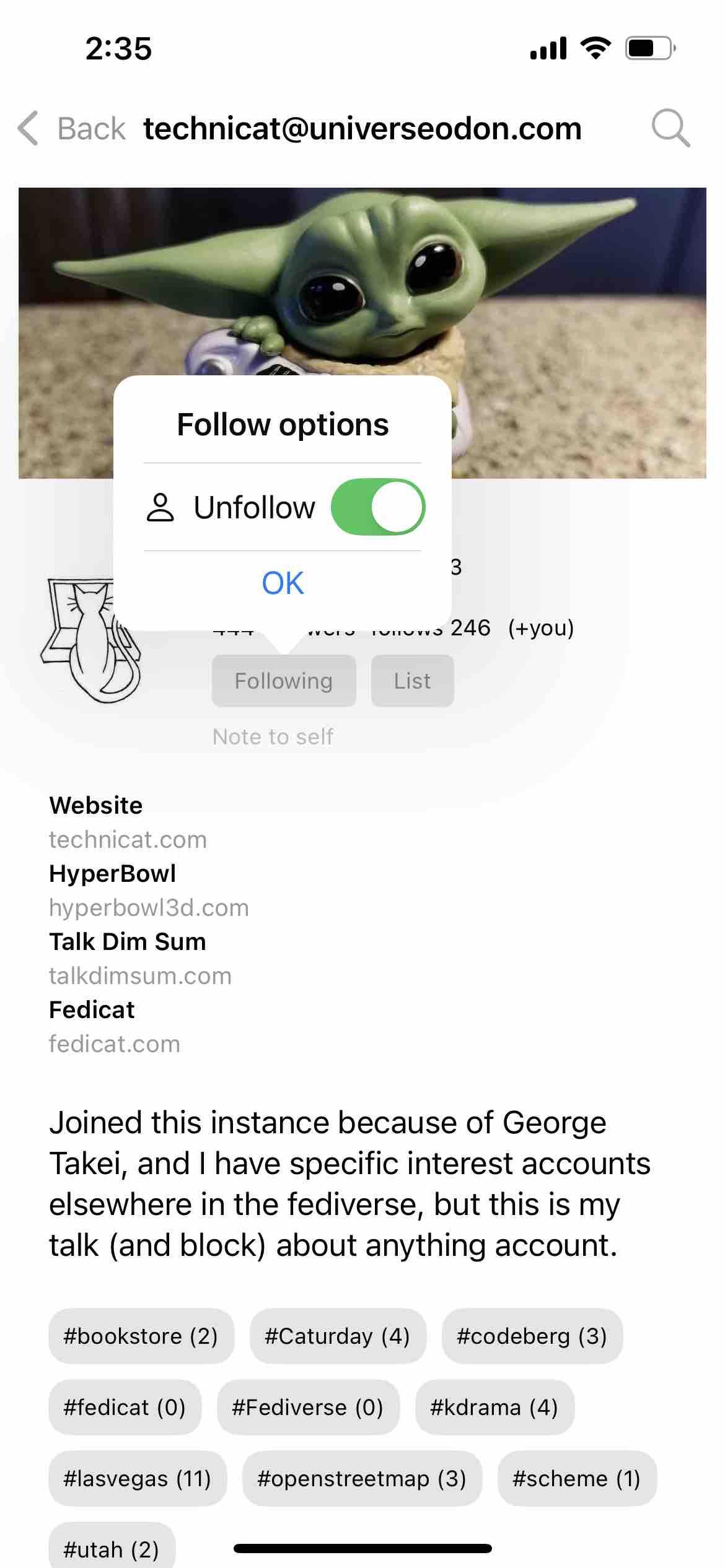Screen dimensions: 725x1568
Task: Select the #bookstore hashtag chip
Action: [141, 1336]
